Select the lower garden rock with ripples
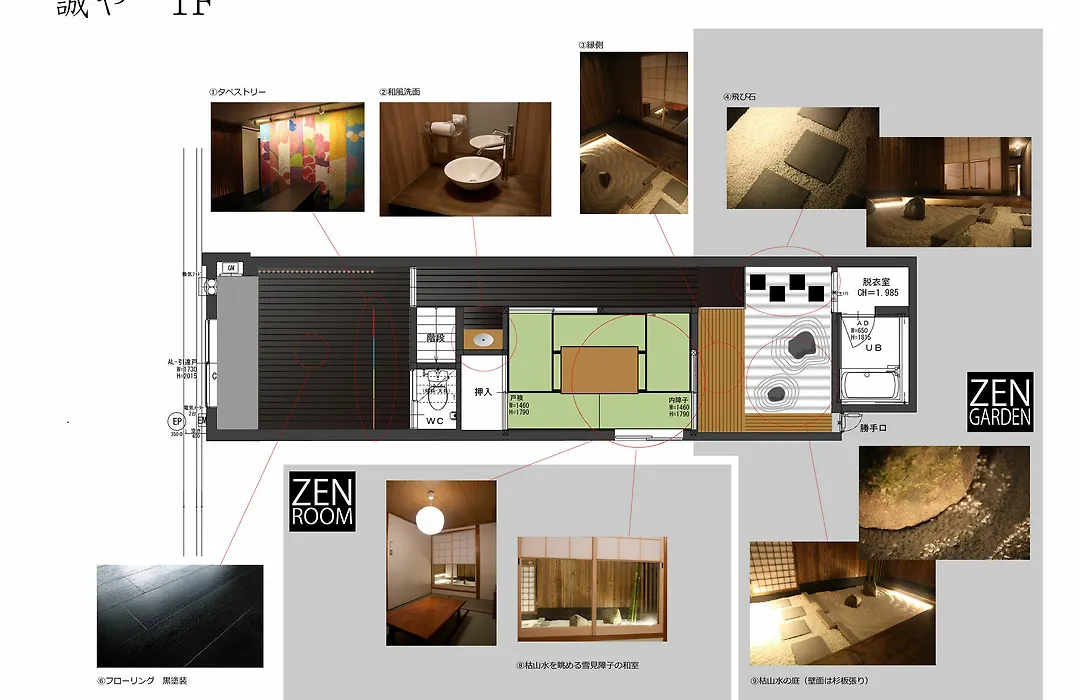The image size is (1080, 700). pyautogui.click(x=775, y=391)
